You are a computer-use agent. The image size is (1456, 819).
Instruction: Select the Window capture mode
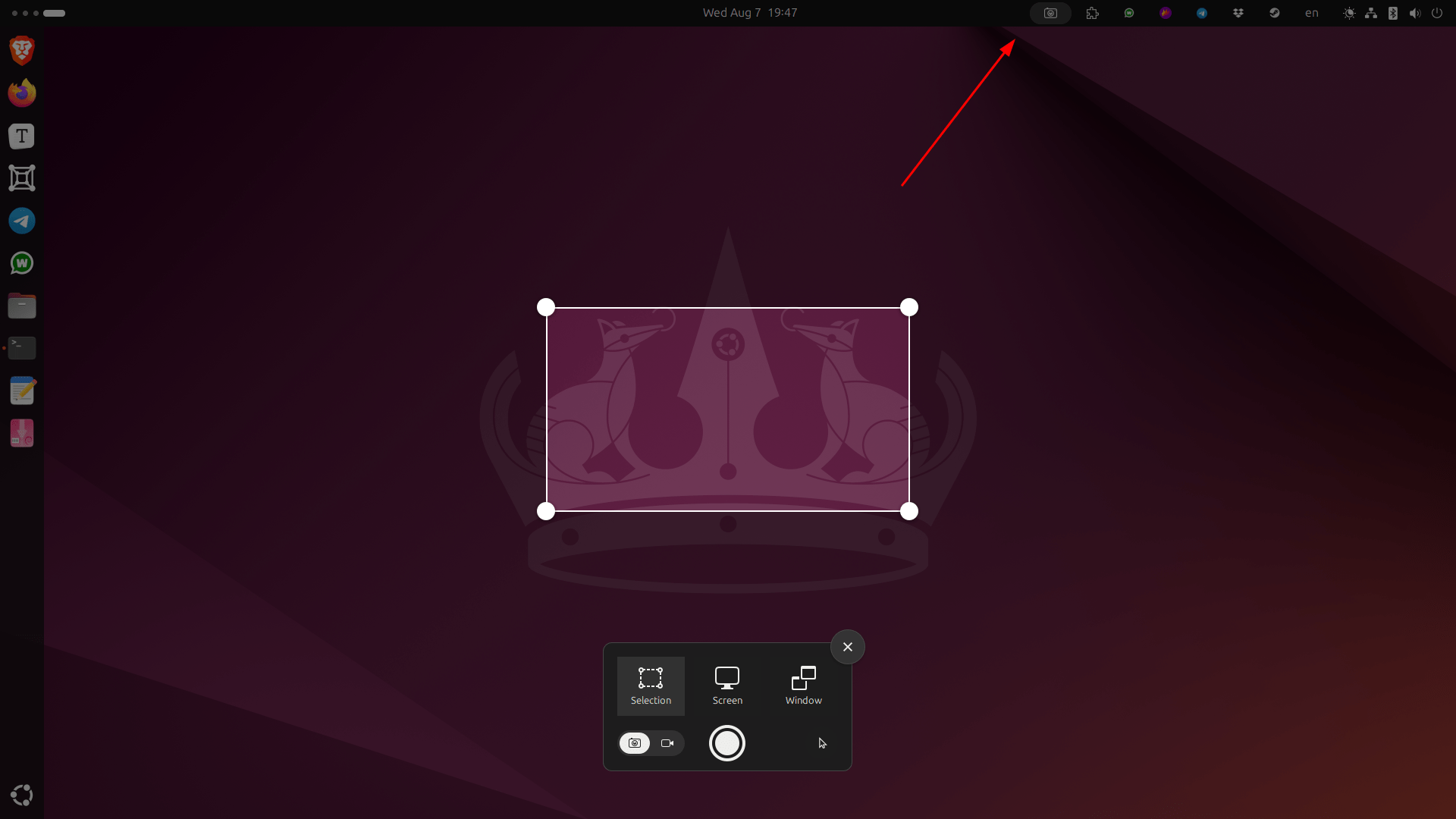point(803,684)
